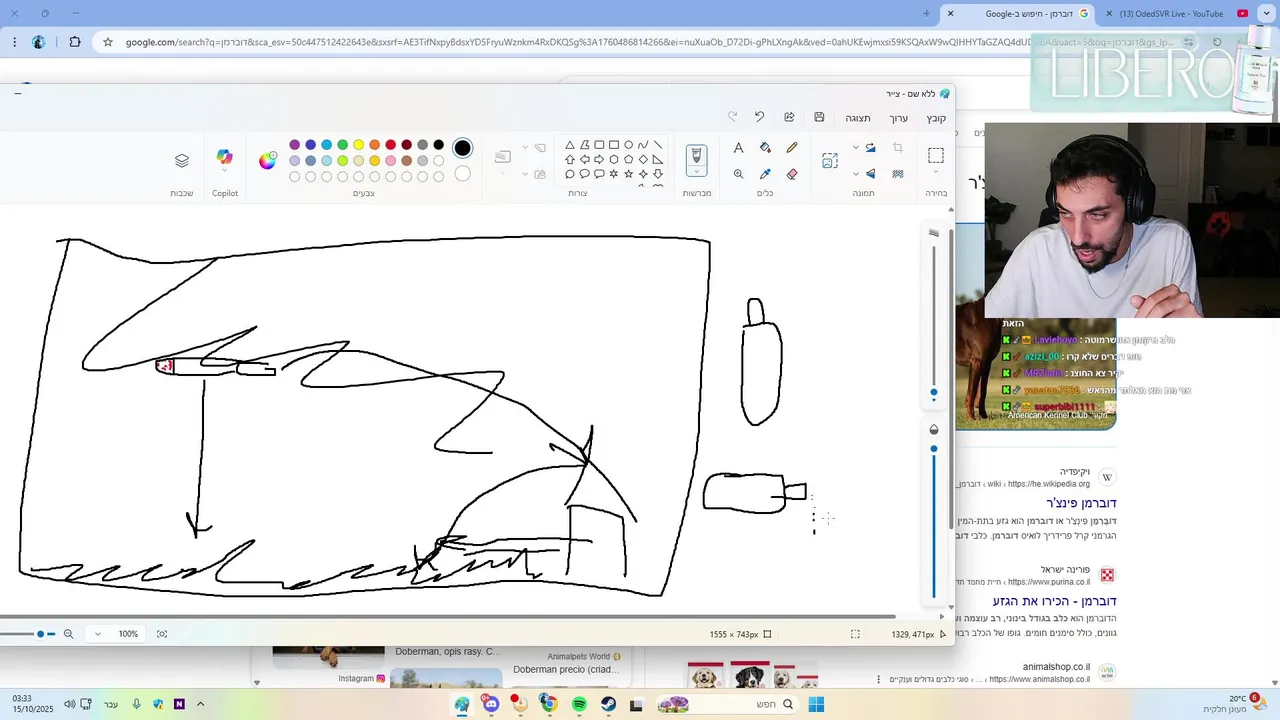Pick the purple color swatch
Screen dimensions: 1280x720
pyautogui.click(x=294, y=145)
